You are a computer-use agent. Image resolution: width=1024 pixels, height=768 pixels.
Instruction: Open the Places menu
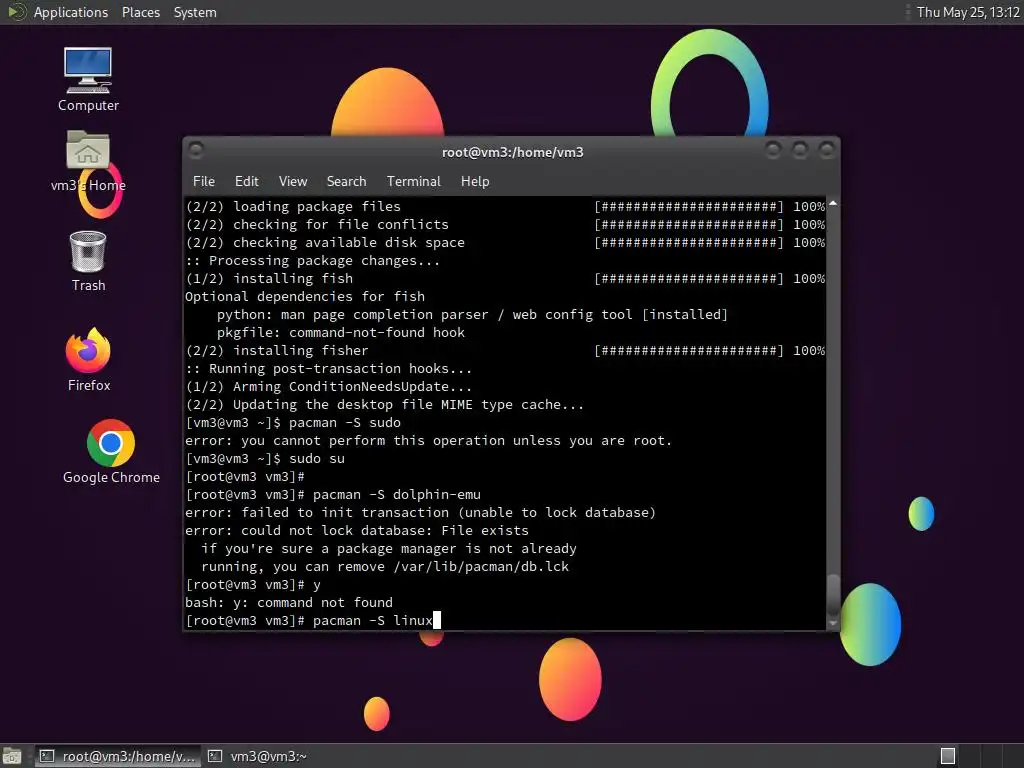click(x=140, y=12)
